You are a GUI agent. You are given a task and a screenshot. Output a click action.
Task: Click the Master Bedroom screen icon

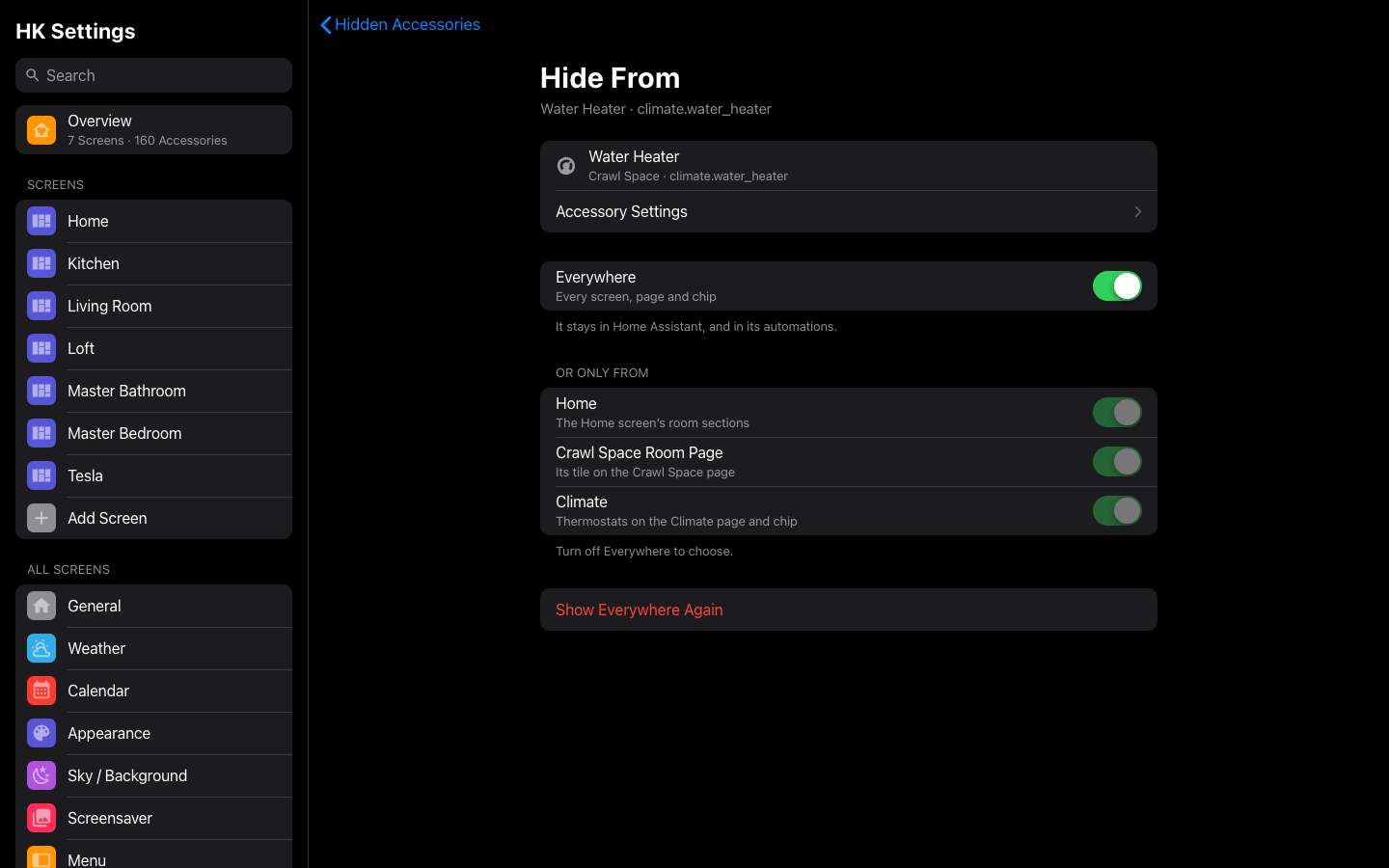41,433
